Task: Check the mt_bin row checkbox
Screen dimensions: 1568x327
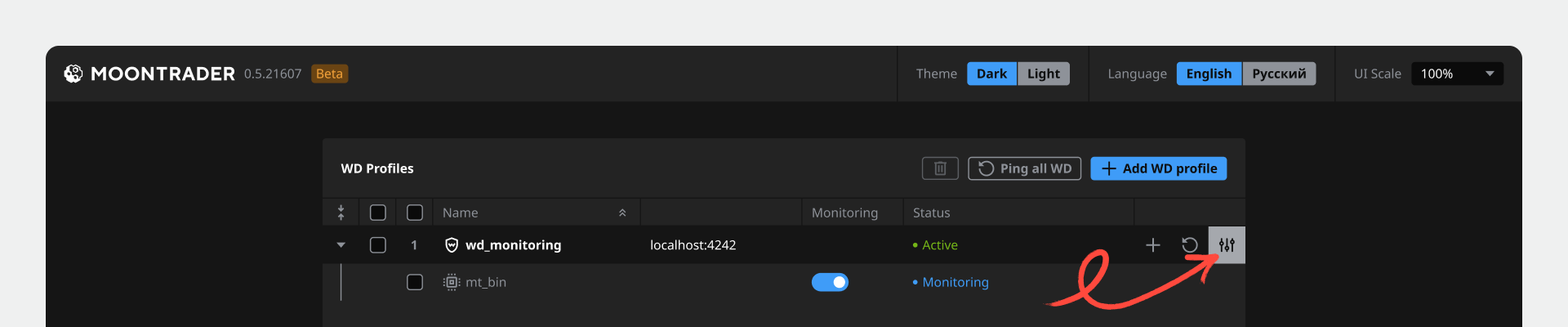Action: coord(415,282)
